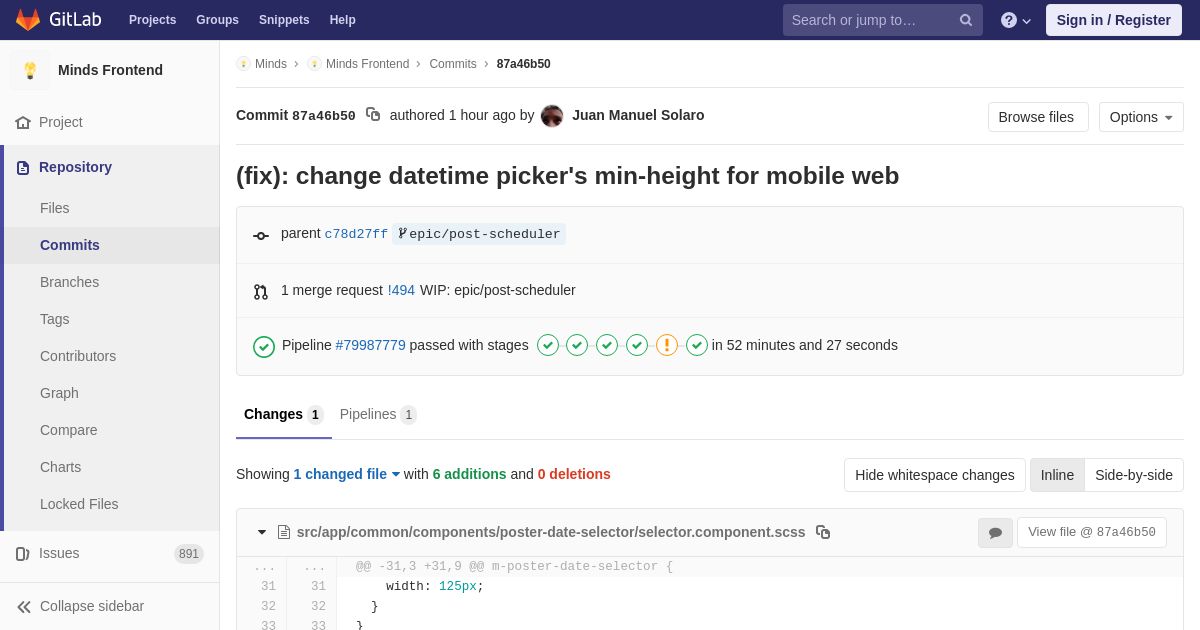Switch to Inline diff view
Image resolution: width=1200 pixels, height=630 pixels.
coord(1057,475)
